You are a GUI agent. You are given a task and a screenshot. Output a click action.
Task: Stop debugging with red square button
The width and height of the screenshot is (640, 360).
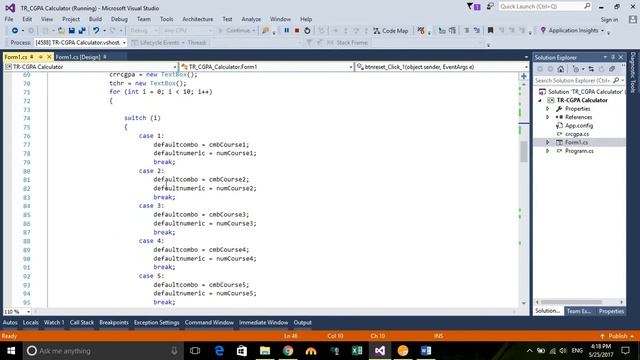[x=297, y=31]
